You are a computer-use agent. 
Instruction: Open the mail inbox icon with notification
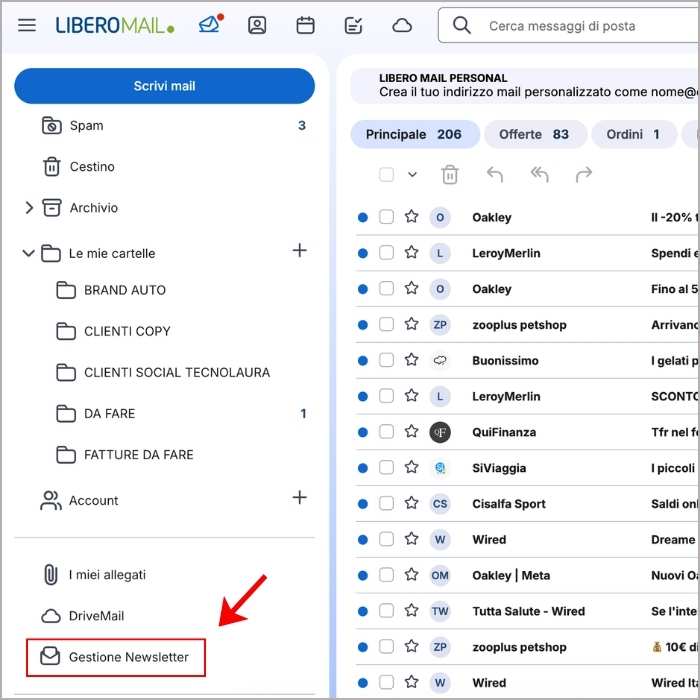coord(210,24)
